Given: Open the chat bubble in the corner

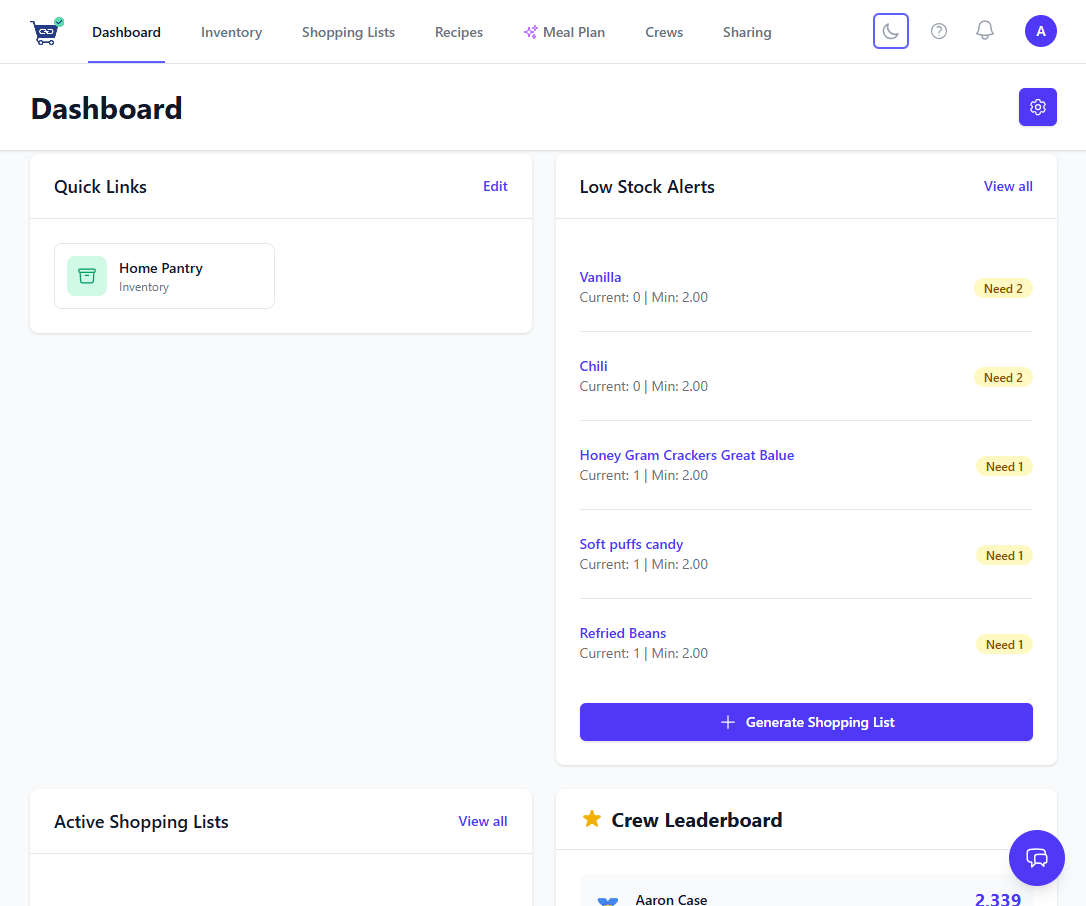Looking at the screenshot, I should click(1036, 858).
